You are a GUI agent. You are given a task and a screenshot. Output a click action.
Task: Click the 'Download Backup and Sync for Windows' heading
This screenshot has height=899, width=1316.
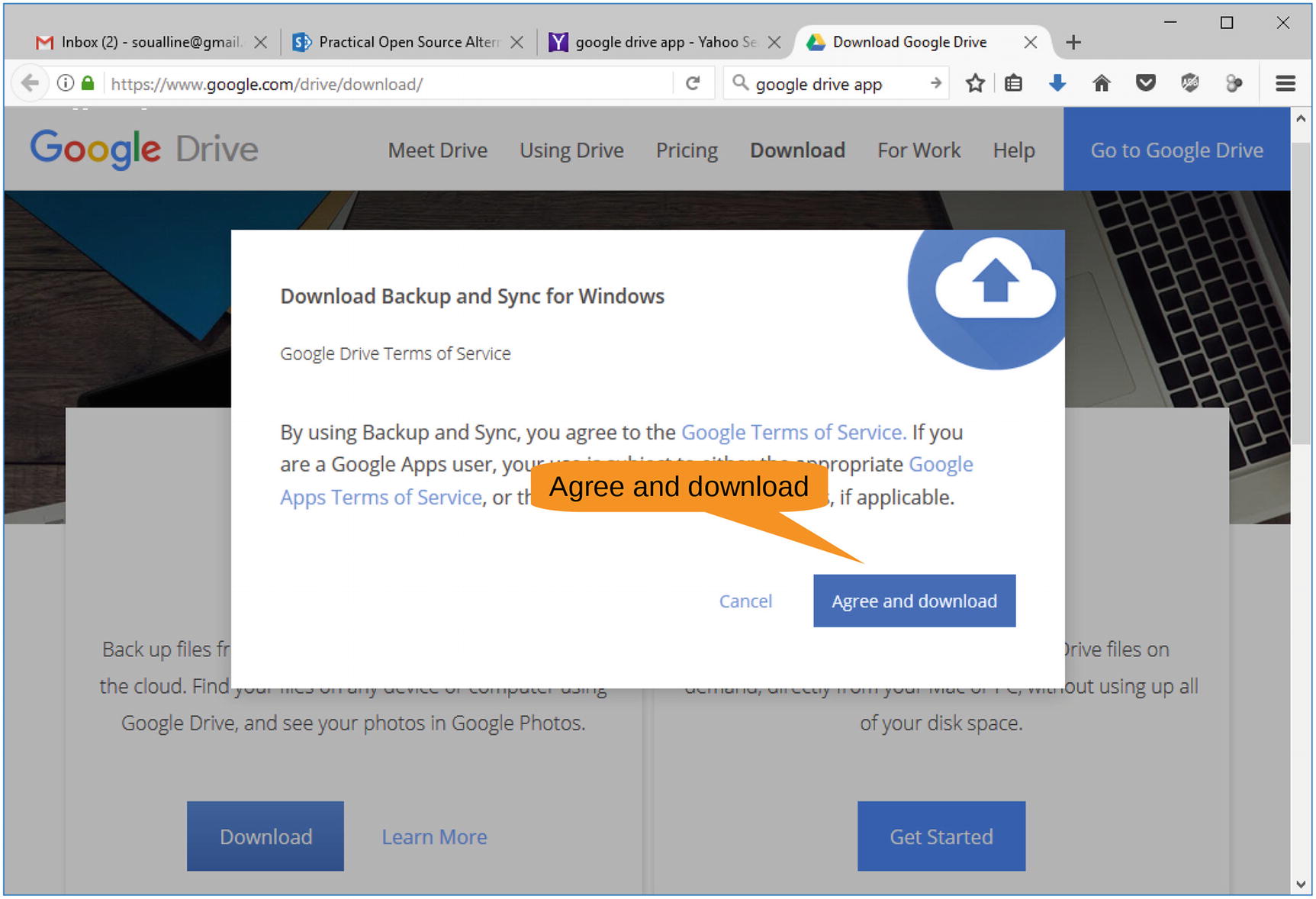point(472,296)
